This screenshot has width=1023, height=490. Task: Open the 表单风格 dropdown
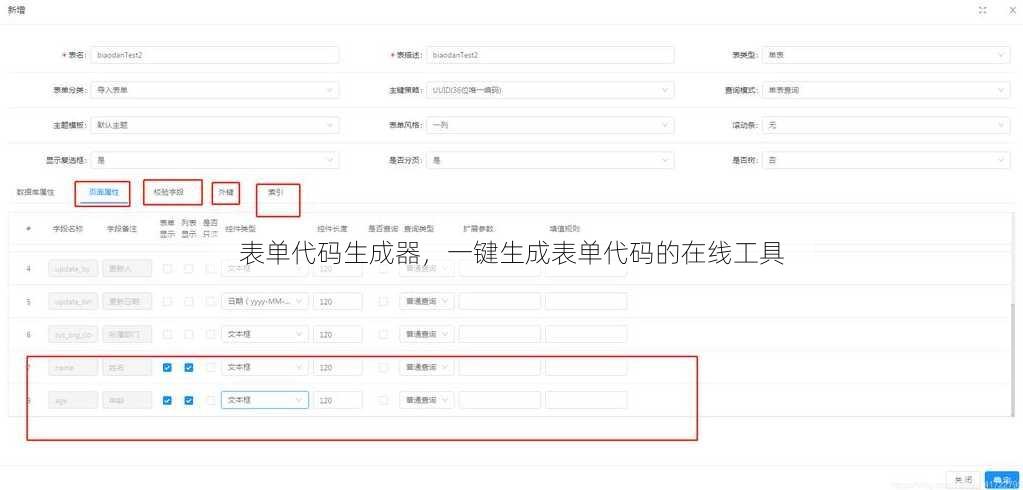click(550, 125)
